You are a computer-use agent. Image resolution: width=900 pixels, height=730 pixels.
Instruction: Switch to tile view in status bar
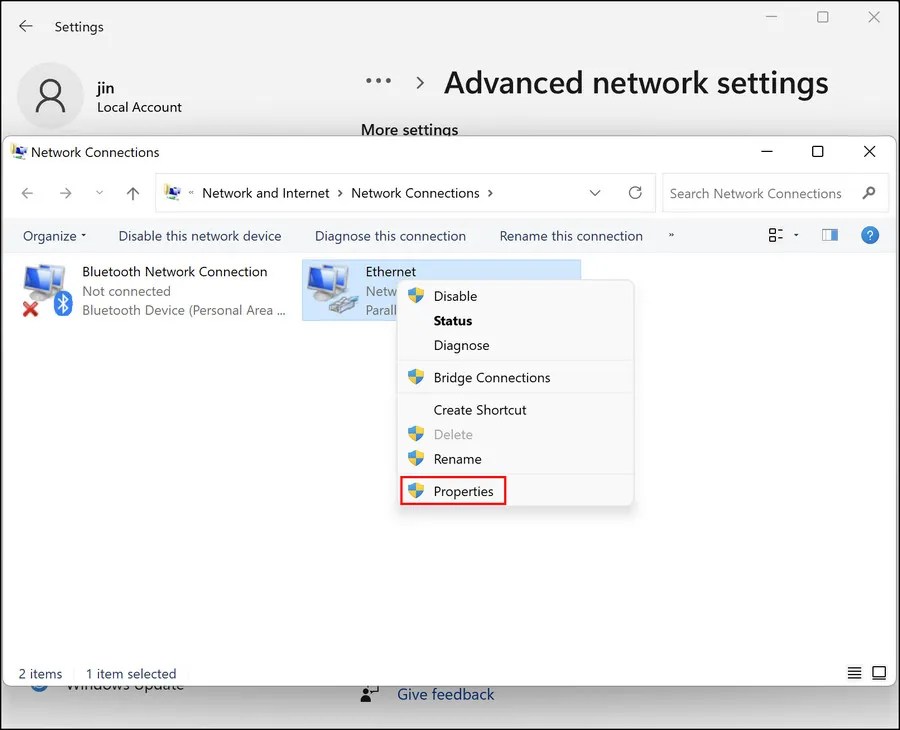click(x=880, y=673)
